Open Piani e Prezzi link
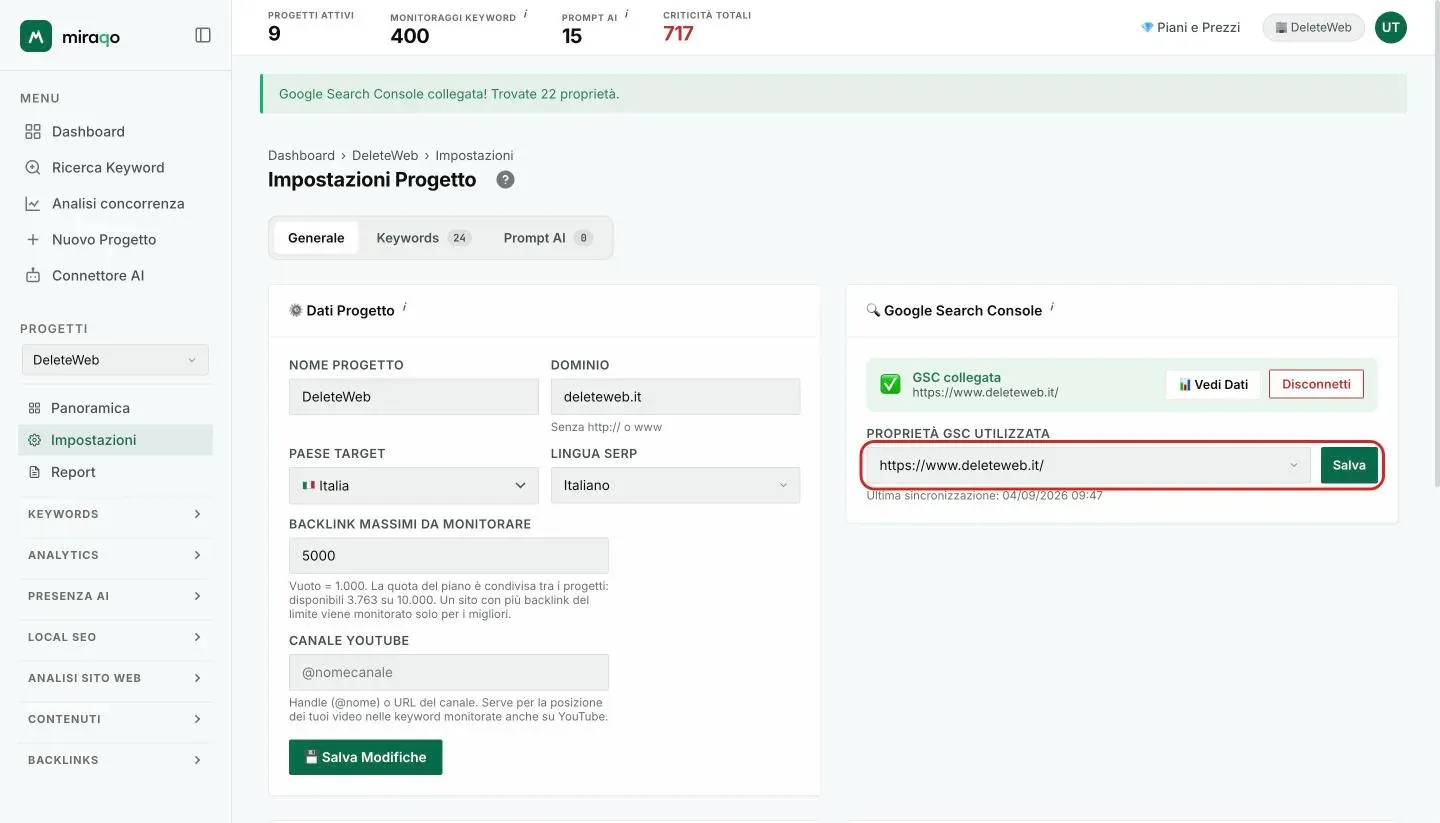This screenshot has height=823, width=1440. coord(1190,27)
